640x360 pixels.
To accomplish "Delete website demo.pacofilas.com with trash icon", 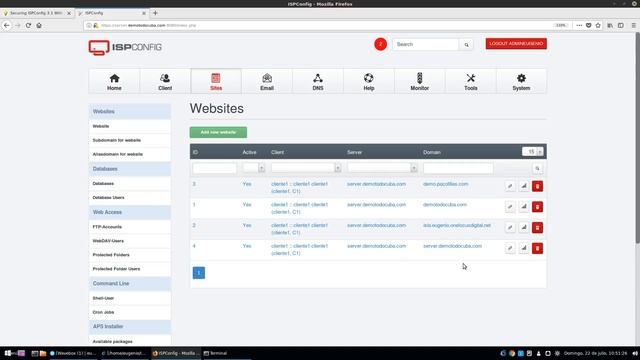I will tap(537, 186).
